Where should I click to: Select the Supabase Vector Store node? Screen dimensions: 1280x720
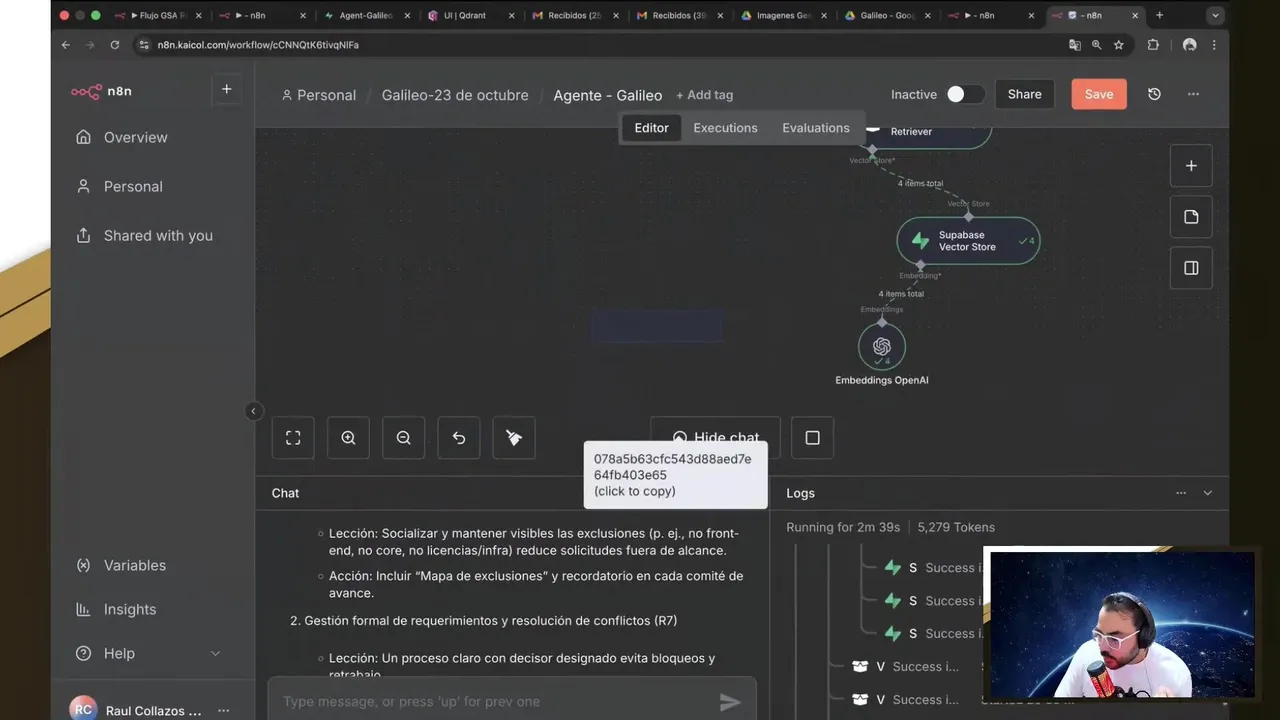(968, 241)
